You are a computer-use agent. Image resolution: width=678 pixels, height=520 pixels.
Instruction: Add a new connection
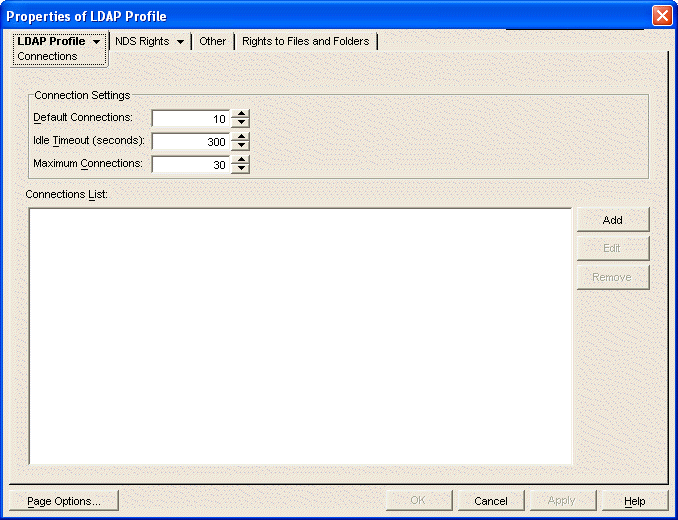coord(613,220)
